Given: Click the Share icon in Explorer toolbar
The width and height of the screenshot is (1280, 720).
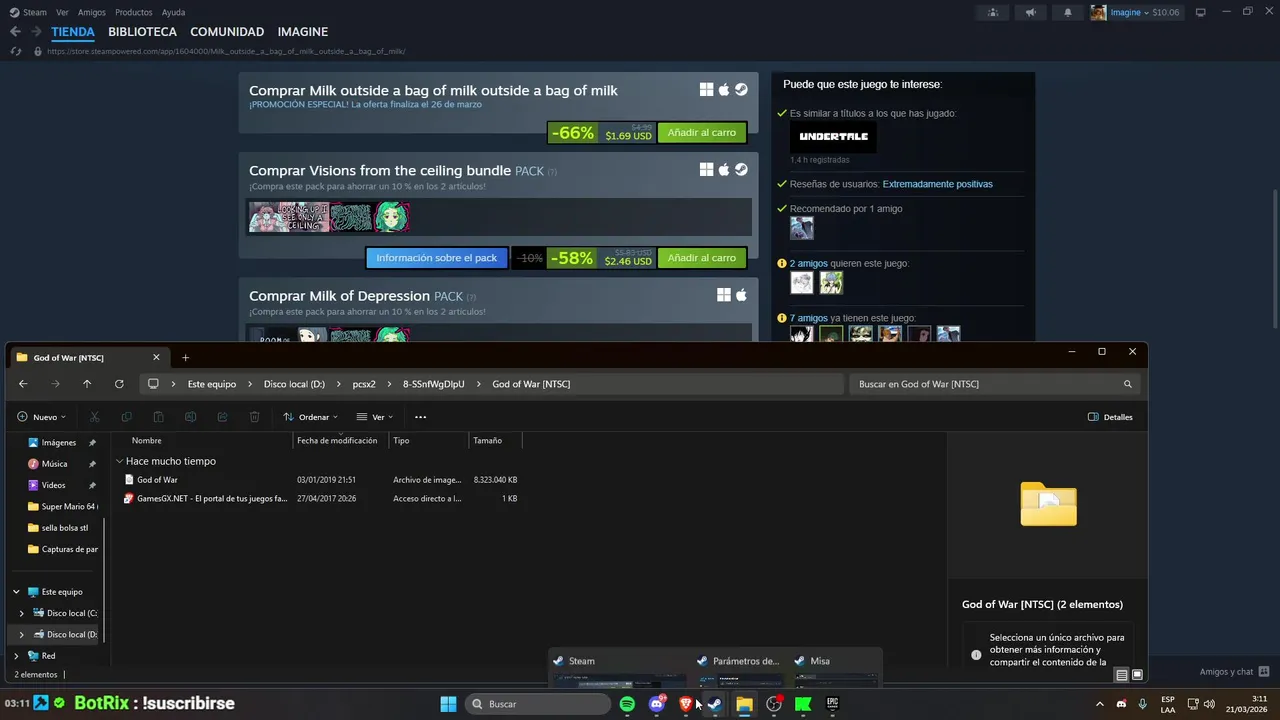Looking at the screenshot, I should click(x=222, y=417).
